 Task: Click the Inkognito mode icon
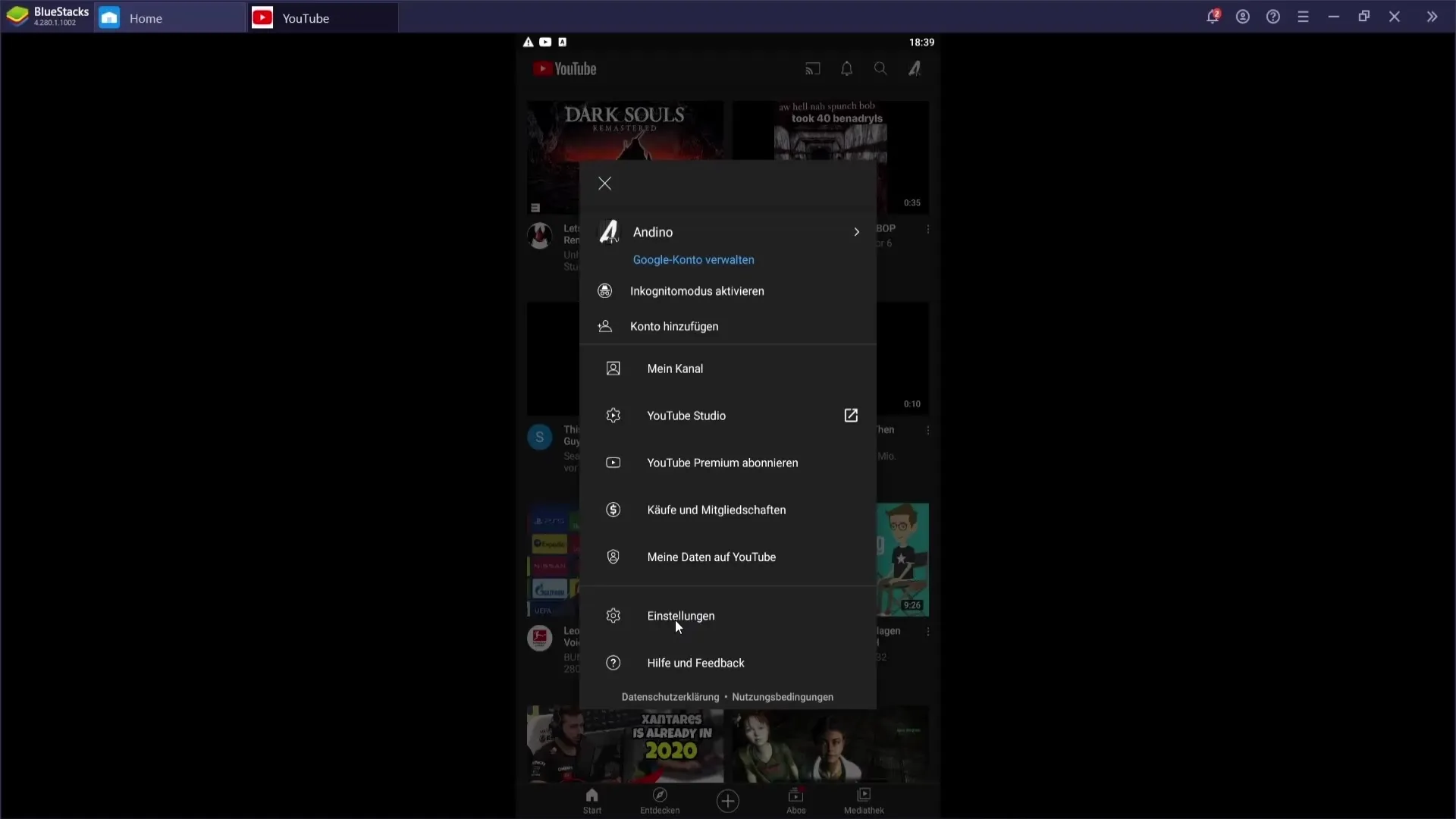click(x=605, y=291)
